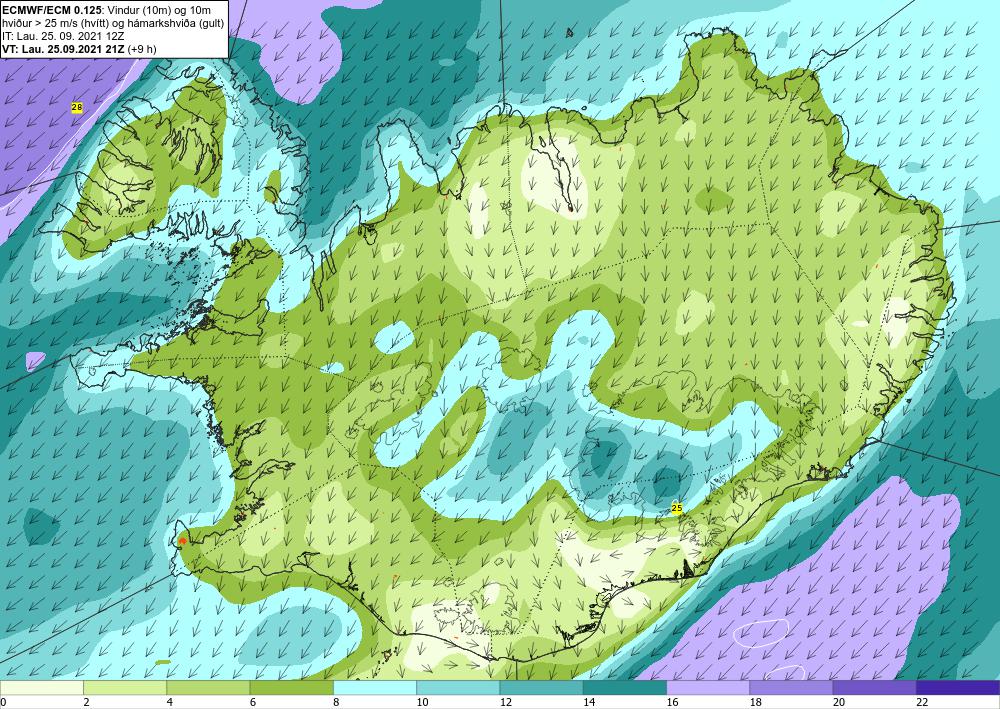Click the legend scale label '22'

pos(922,702)
